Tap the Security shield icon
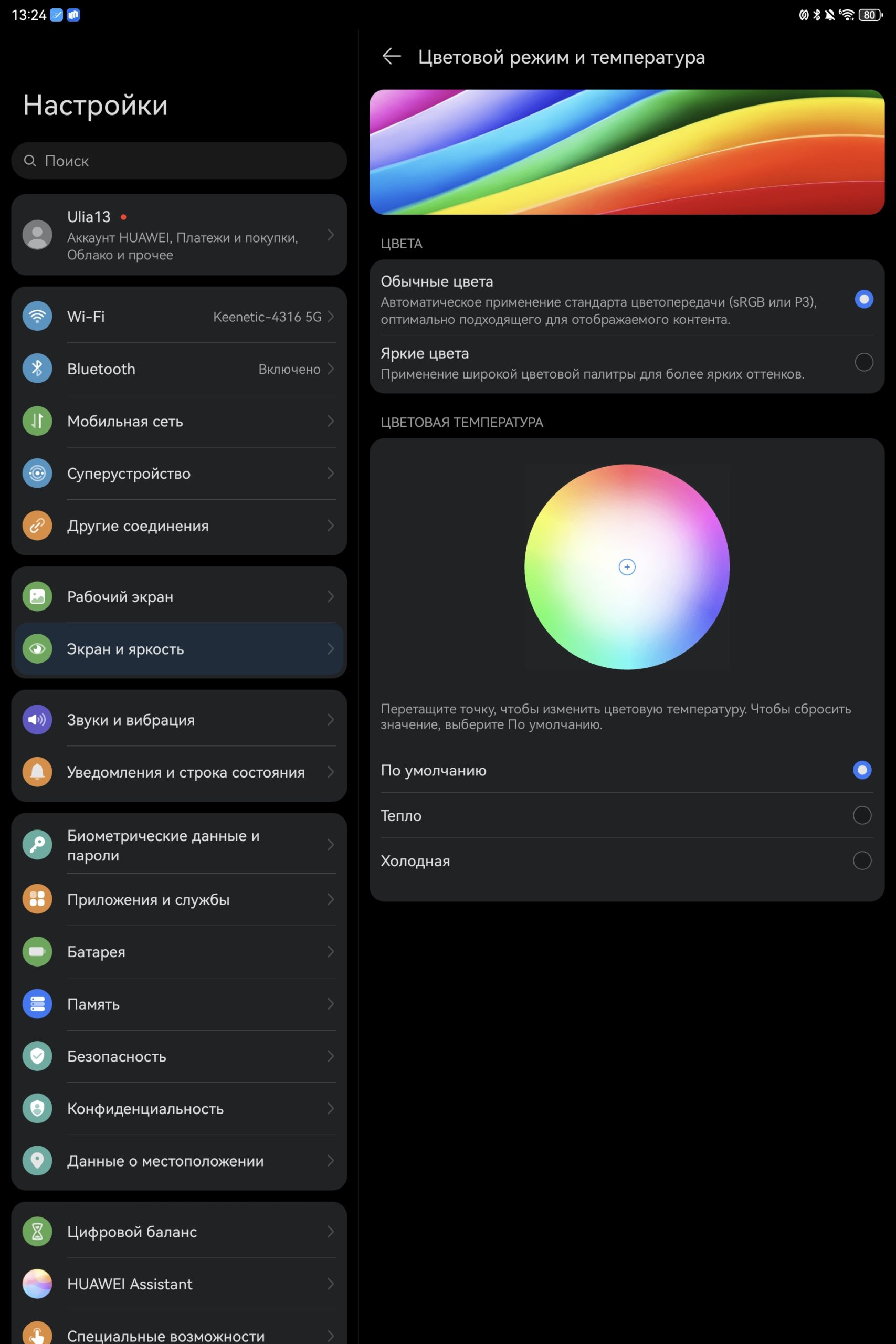This screenshot has width=896, height=1344. 37,1056
